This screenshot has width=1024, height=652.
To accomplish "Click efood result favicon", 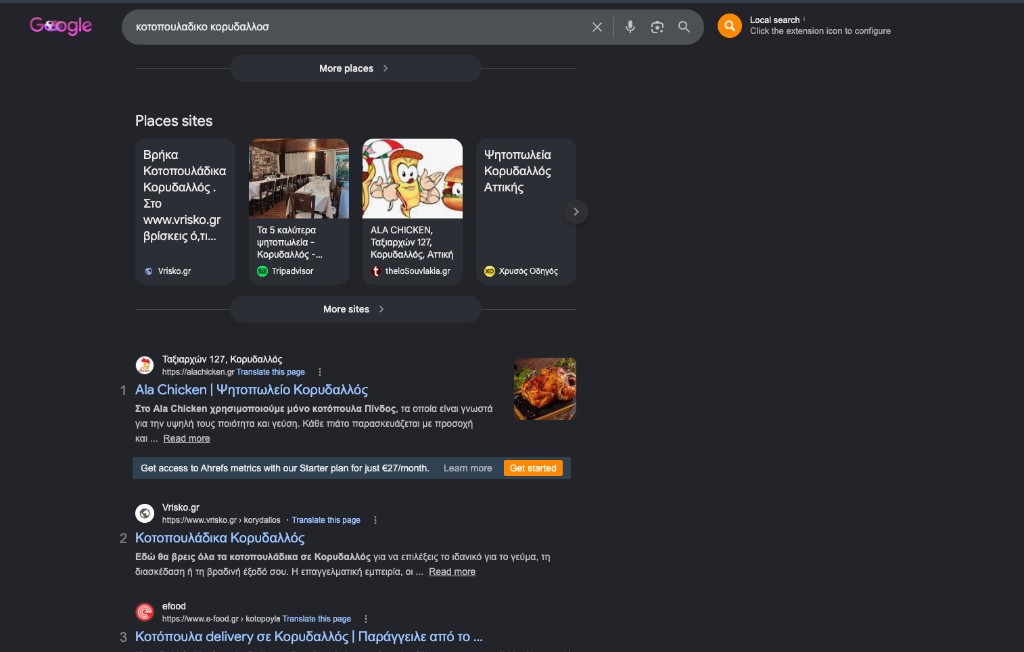I will tap(144, 612).
